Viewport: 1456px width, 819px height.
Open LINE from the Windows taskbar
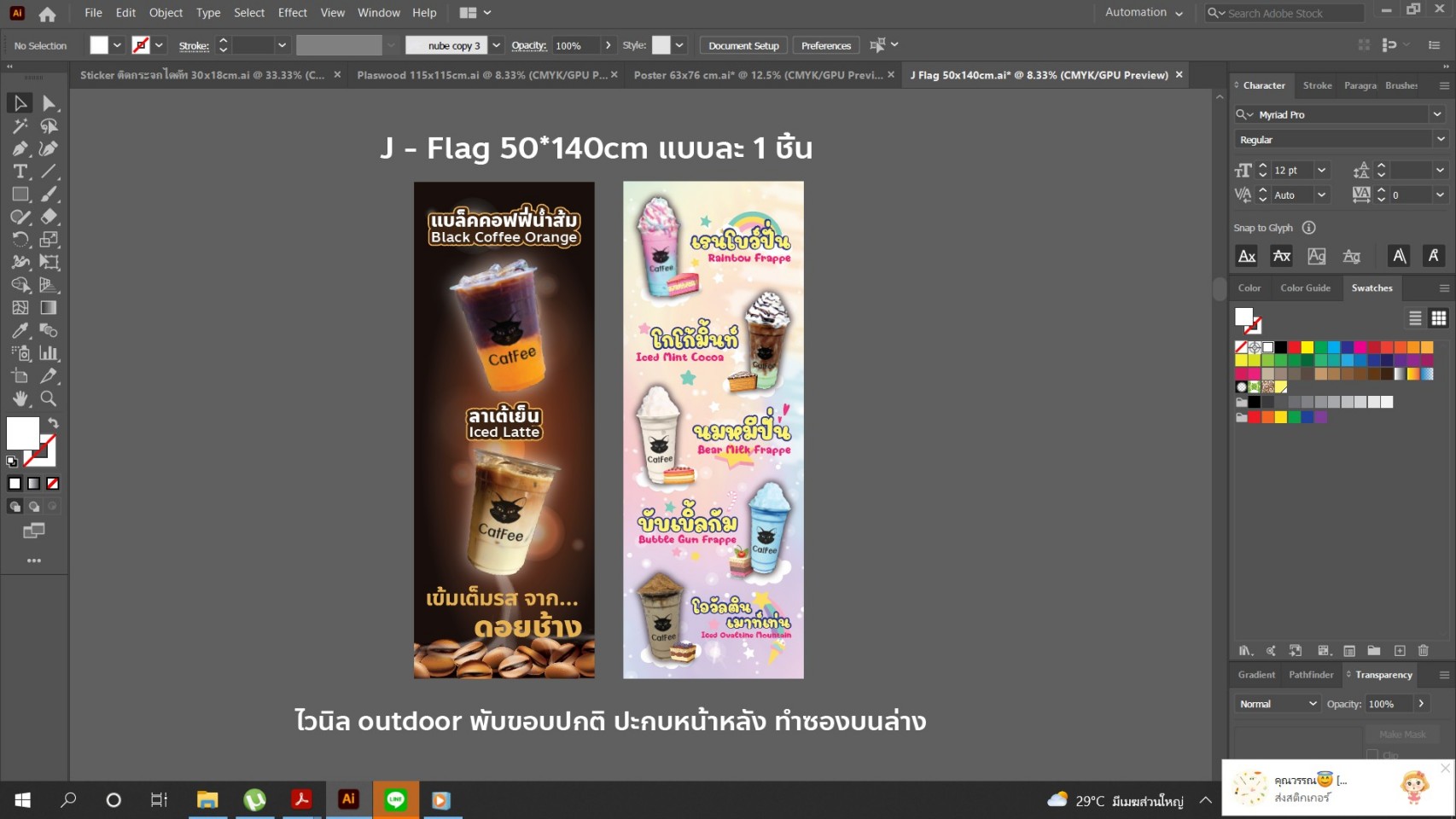tap(395, 799)
